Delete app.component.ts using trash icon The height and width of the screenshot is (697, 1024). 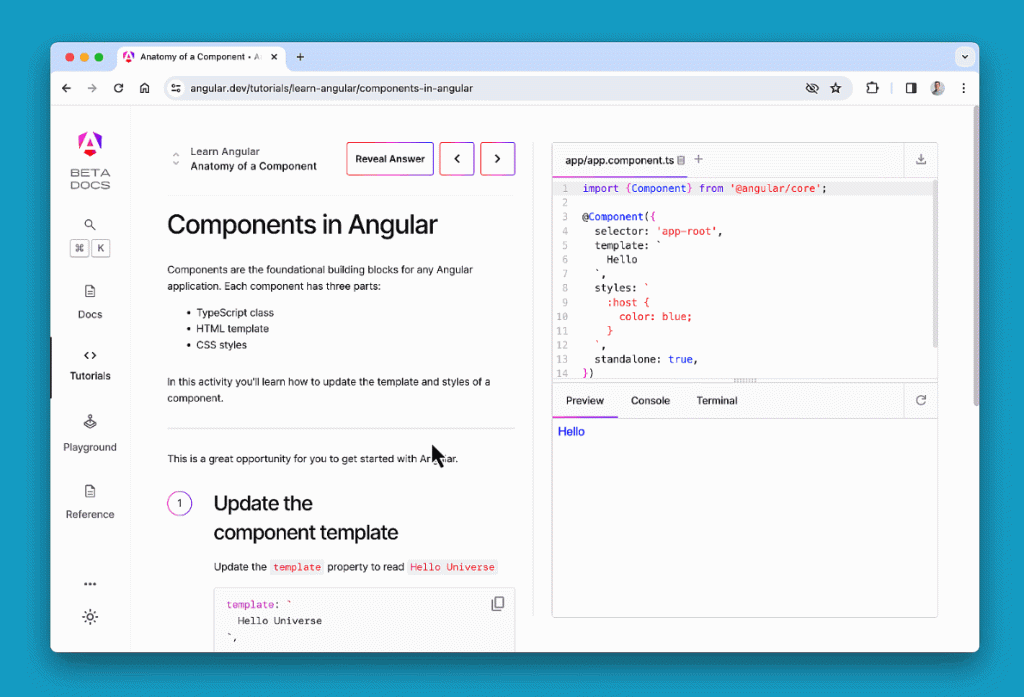point(681,160)
